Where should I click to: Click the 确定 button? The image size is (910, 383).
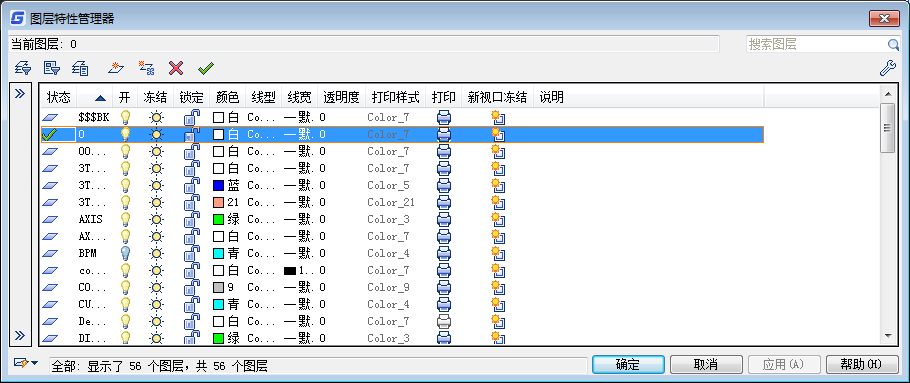click(628, 364)
